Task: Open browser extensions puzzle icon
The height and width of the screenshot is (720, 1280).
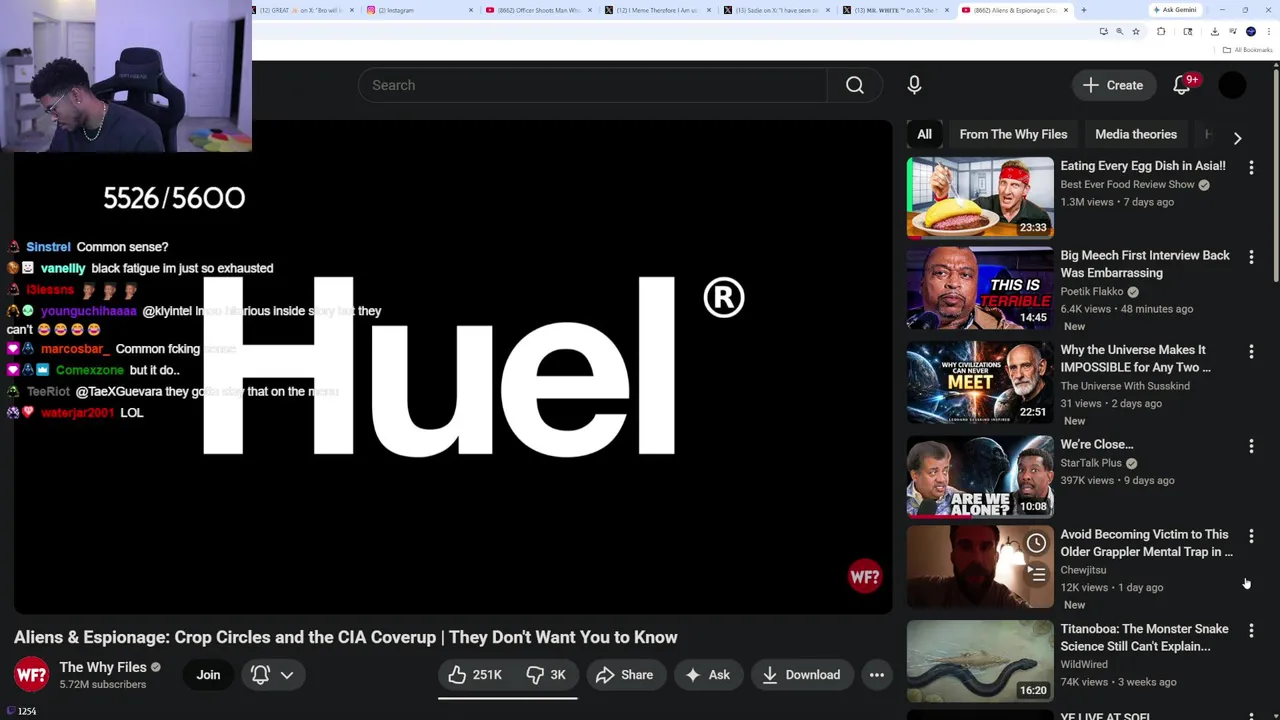Action: tap(1161, 31)
